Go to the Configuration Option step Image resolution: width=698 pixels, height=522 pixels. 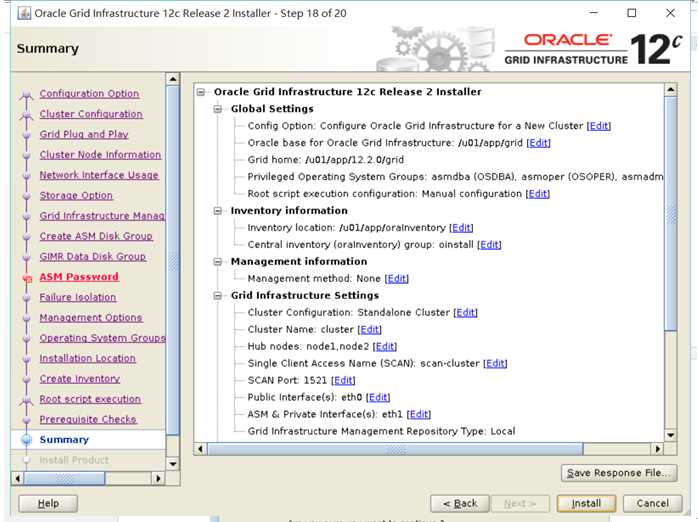[x=89, y=94]
